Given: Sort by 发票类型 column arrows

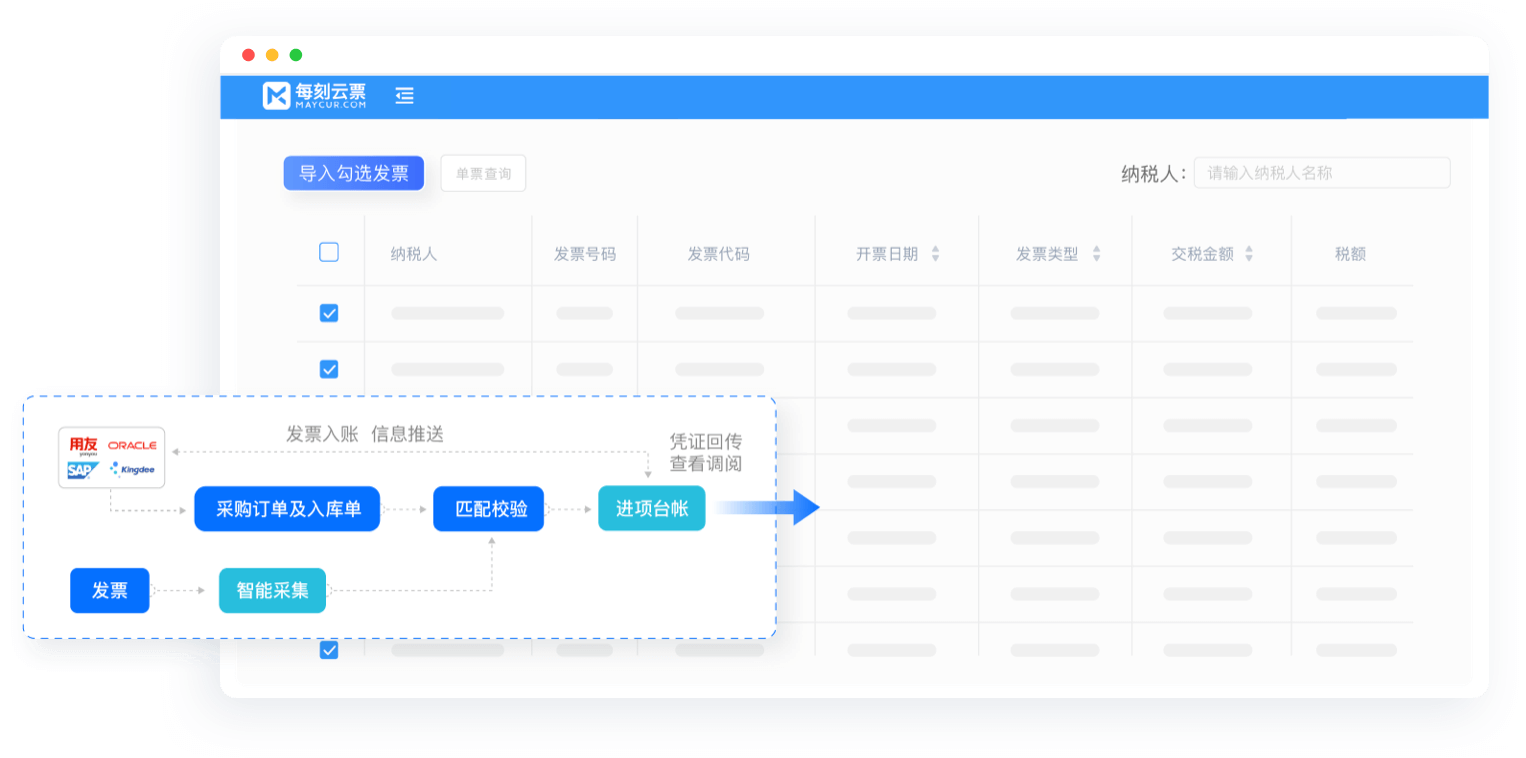Looking at the screenshot, I should (1096, 254).
